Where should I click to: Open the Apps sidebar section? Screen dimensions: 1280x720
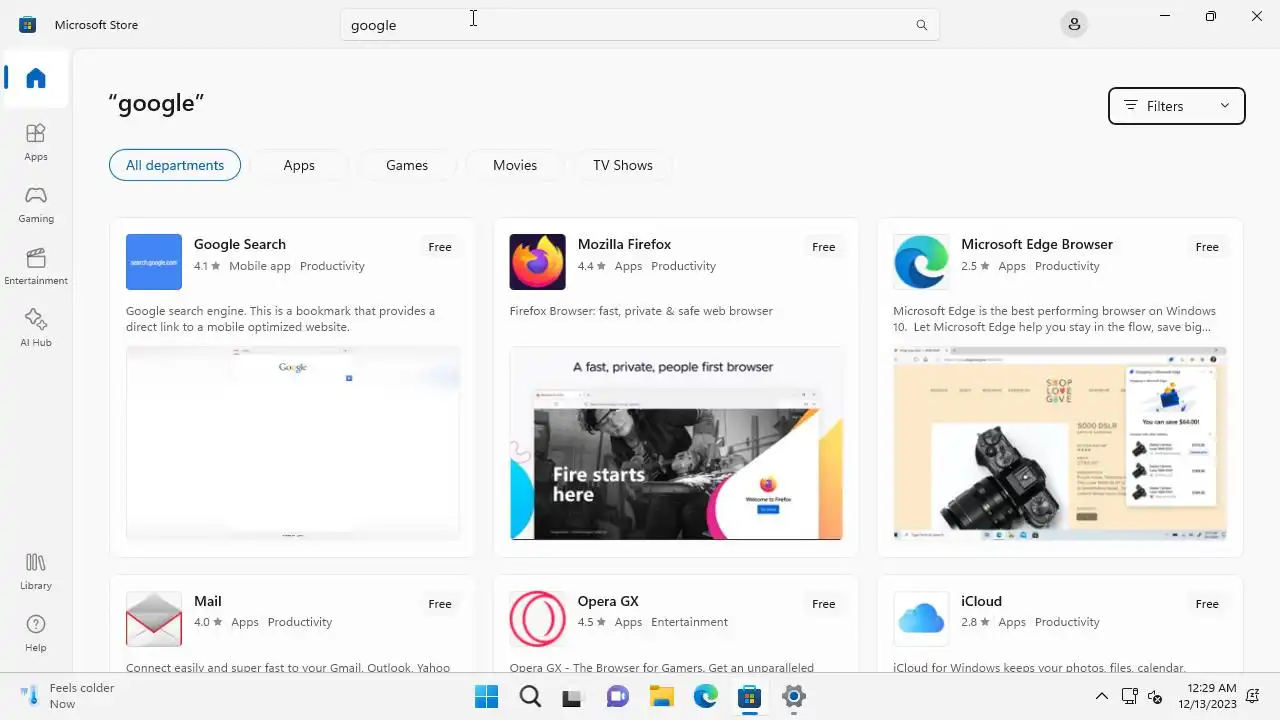36,142
